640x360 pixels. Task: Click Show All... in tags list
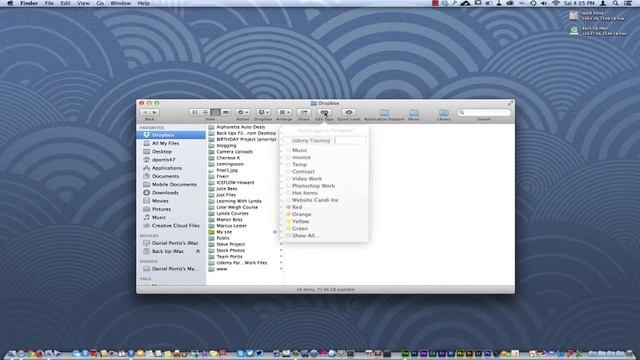pyautogui.click(x=305, y=236)
